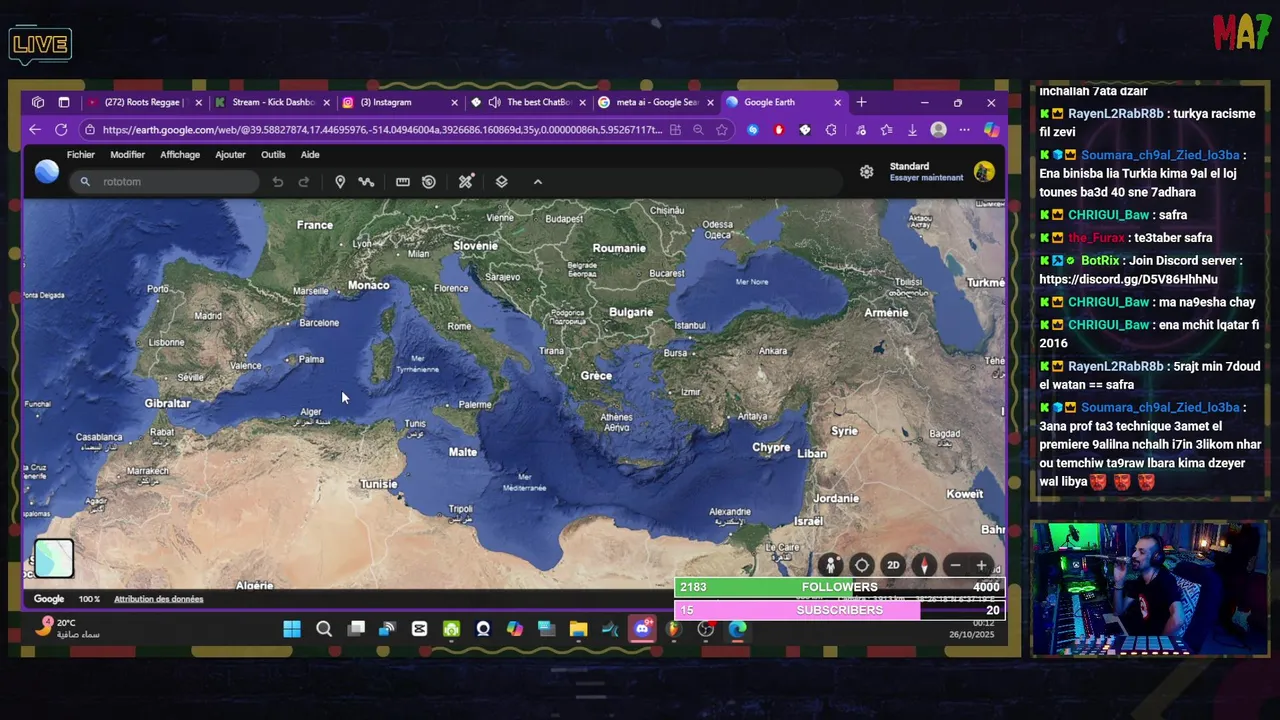The width and height of the screenshot is (1280, 720).
Task: Click Tunisie label on the map
Action: pyautogui.click(x=378, y=484)
